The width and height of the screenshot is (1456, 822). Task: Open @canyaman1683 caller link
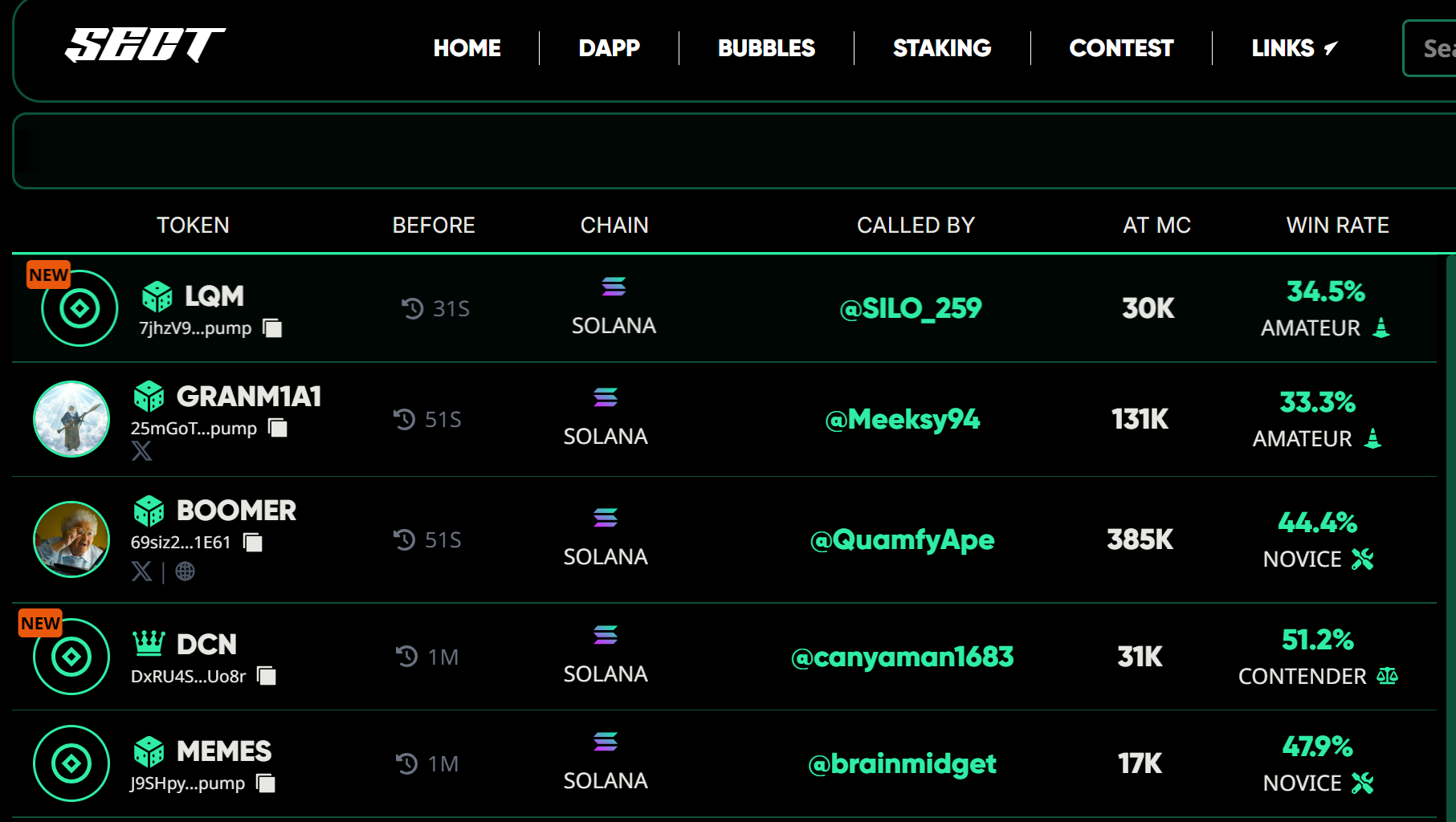[902, 657]
